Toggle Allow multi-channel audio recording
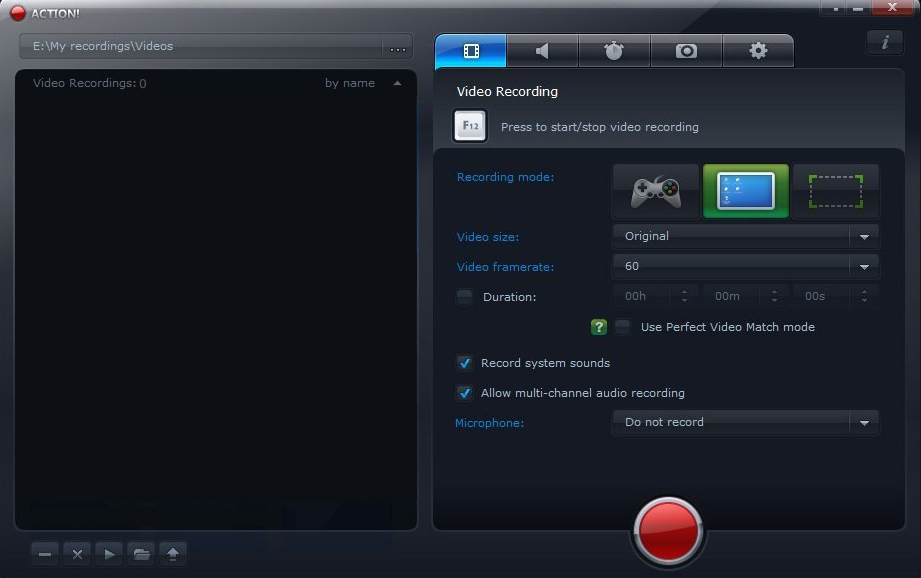The image size is (921, 578). click(x=465, y=393)
